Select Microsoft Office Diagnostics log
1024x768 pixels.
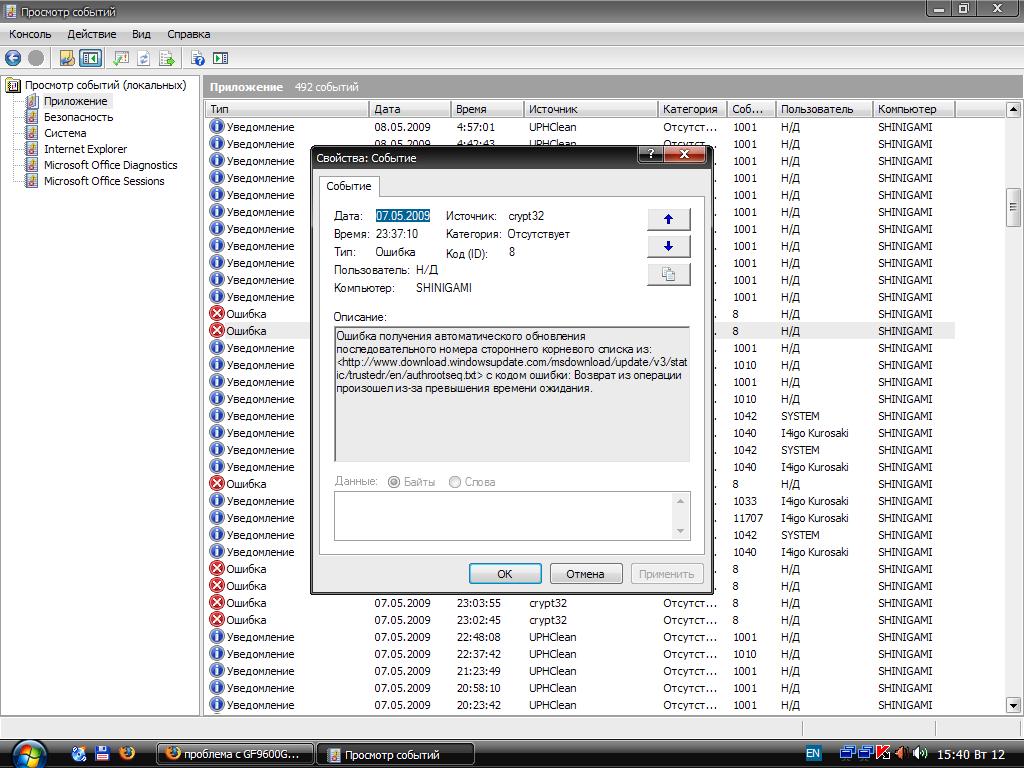(110, 165)
